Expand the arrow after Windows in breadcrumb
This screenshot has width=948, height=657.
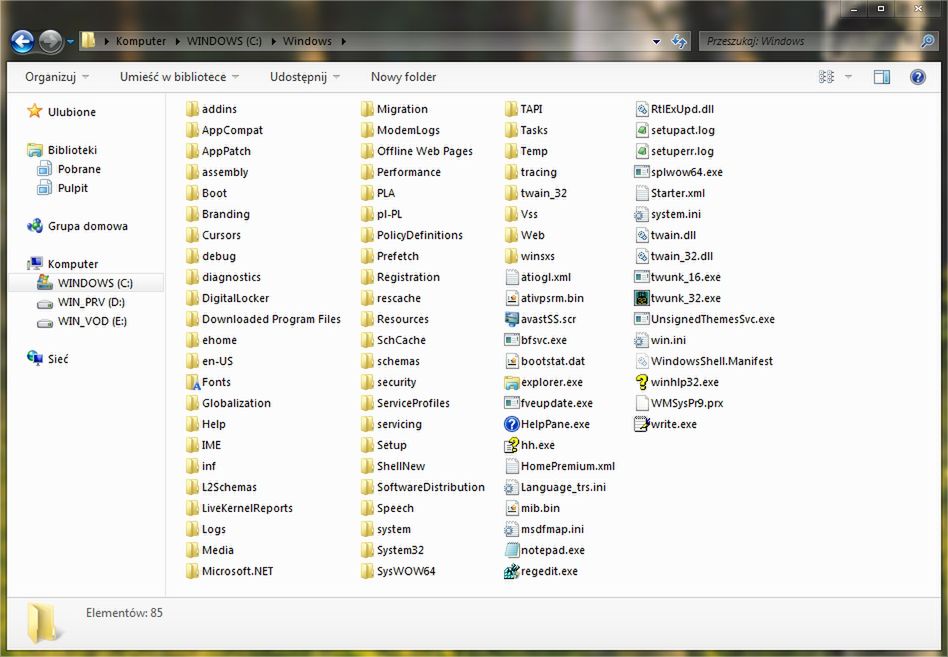(343, 41)
